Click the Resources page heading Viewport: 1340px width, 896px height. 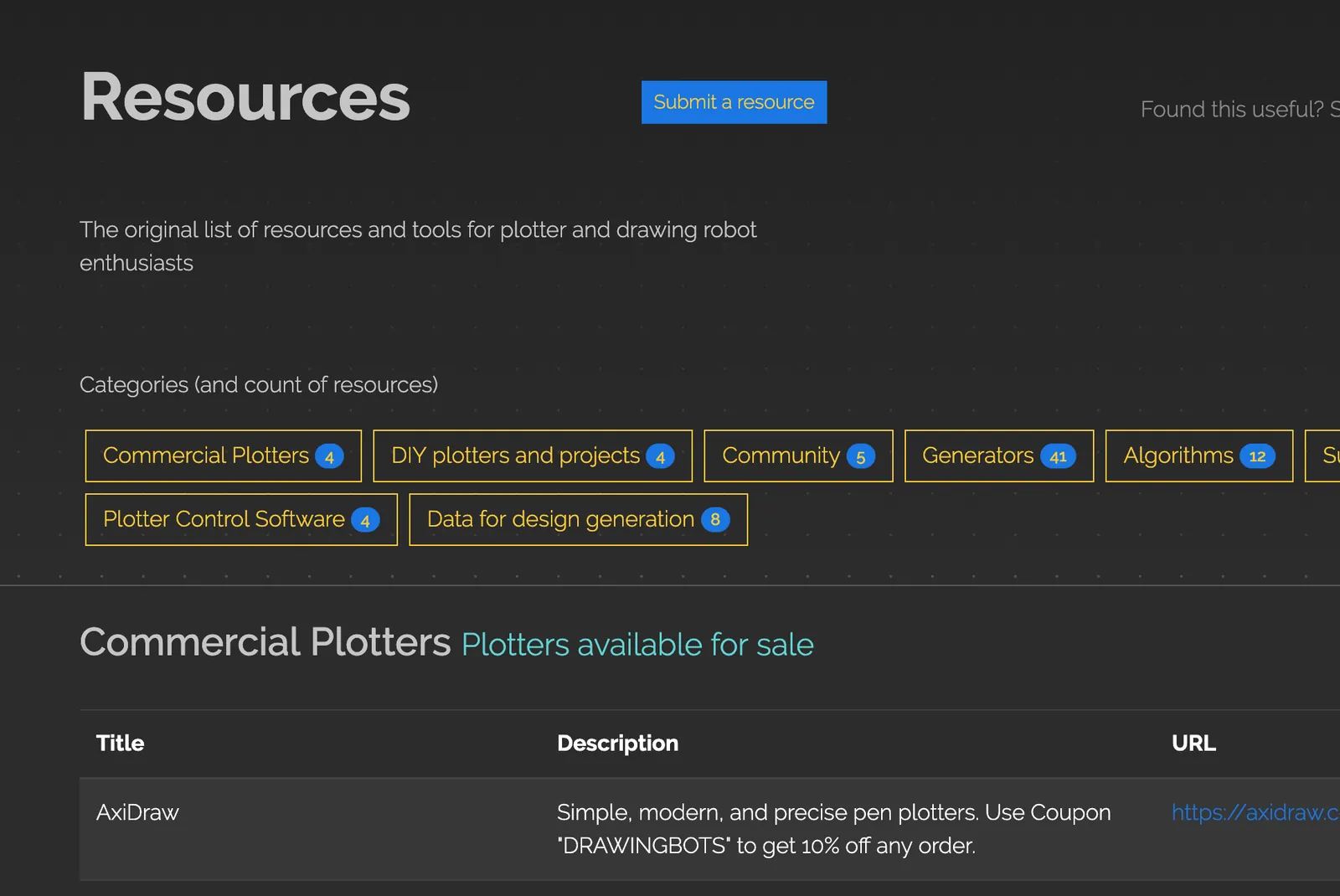point(245,97)
